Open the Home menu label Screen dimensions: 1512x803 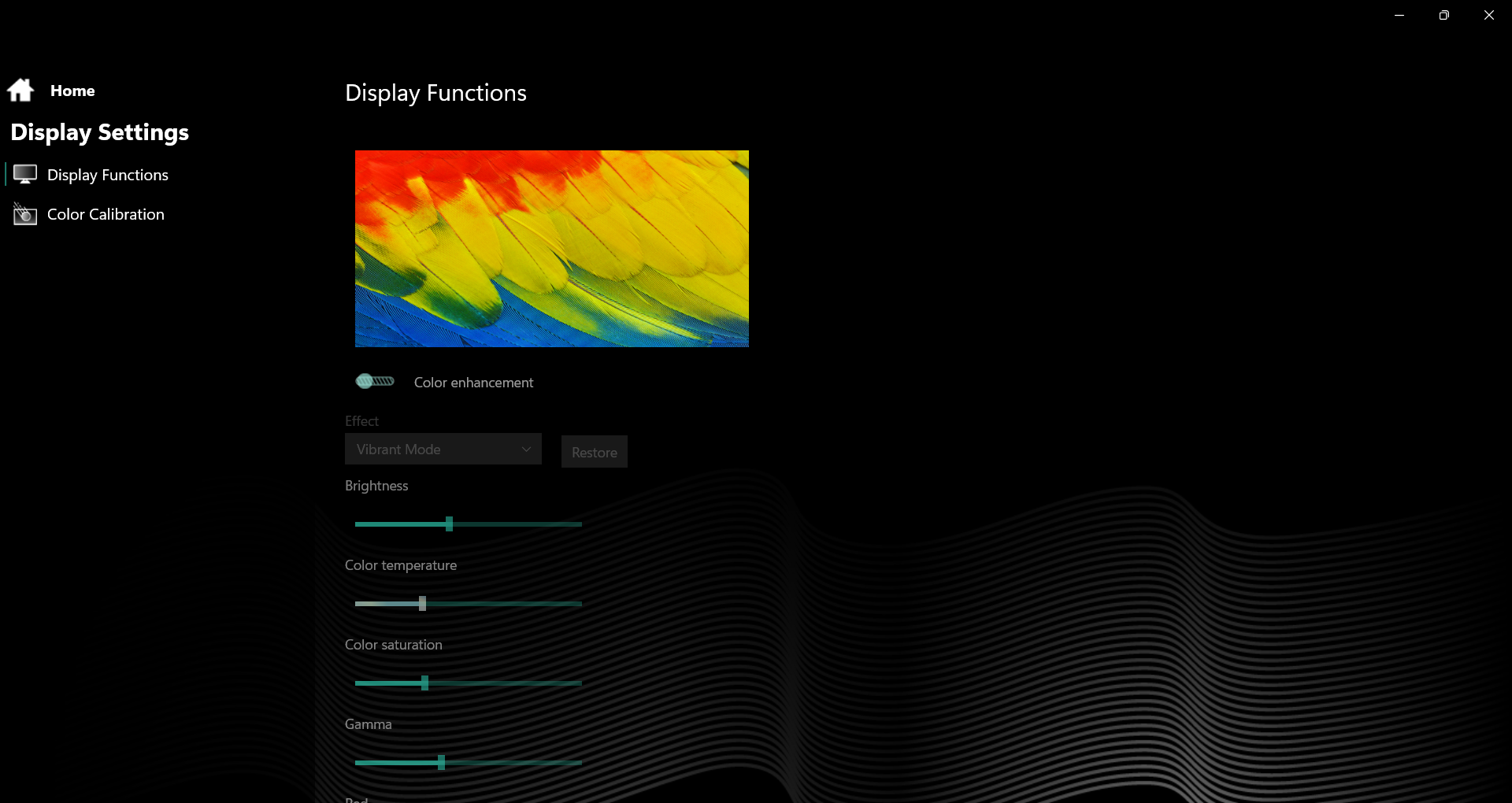[x=72, y=91]
